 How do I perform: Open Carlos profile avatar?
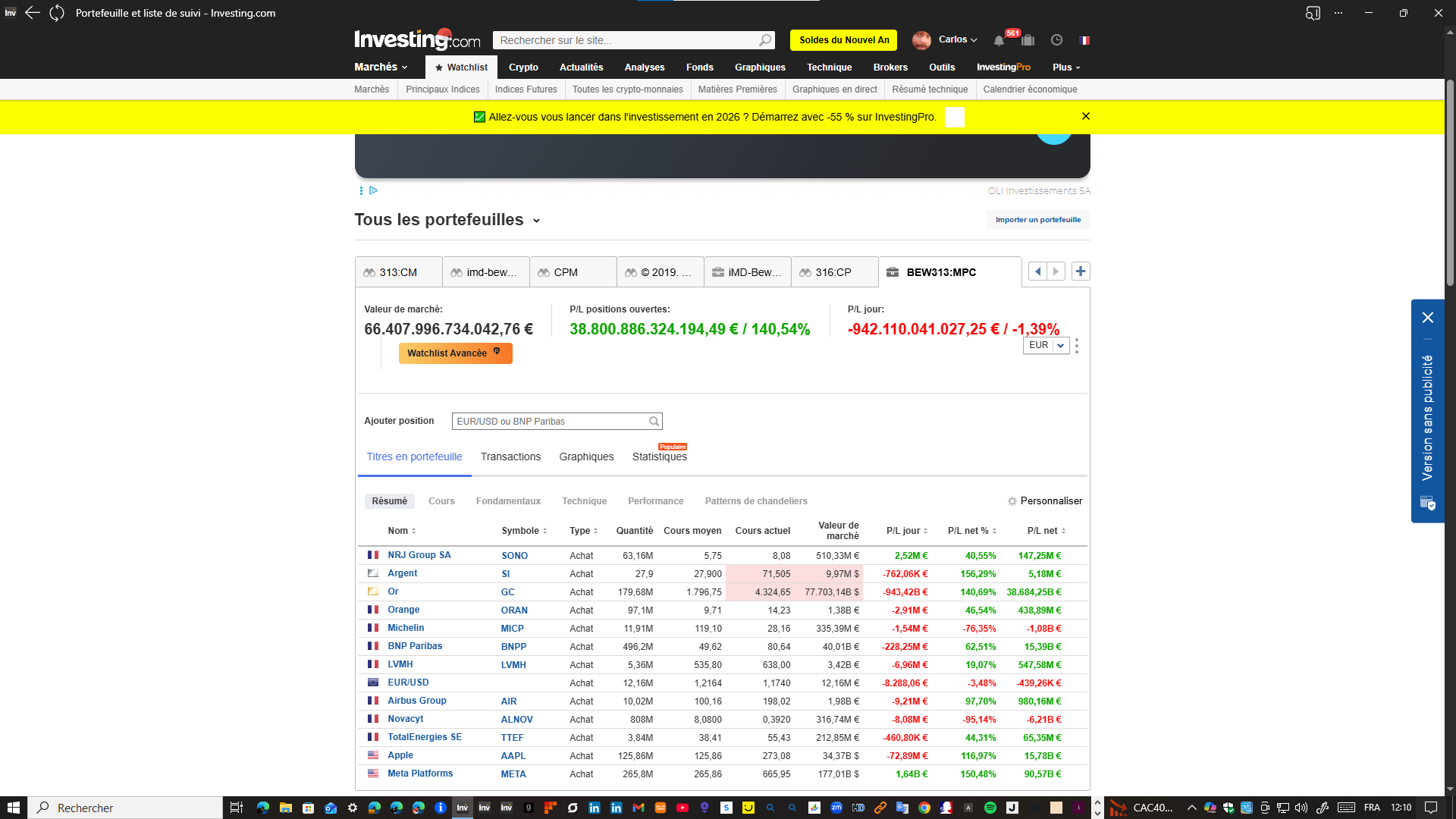pyautogui.click(x=921, y=40)
